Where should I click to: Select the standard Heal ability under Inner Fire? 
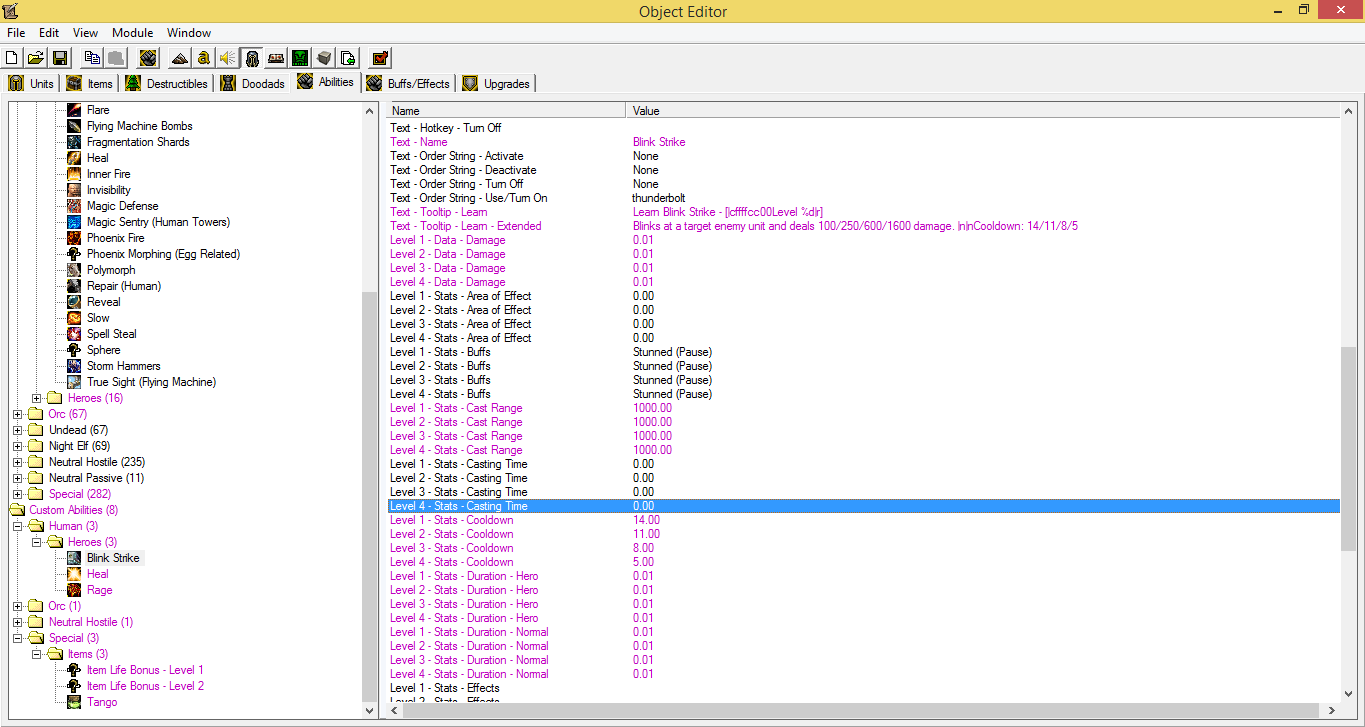(97, 158)
